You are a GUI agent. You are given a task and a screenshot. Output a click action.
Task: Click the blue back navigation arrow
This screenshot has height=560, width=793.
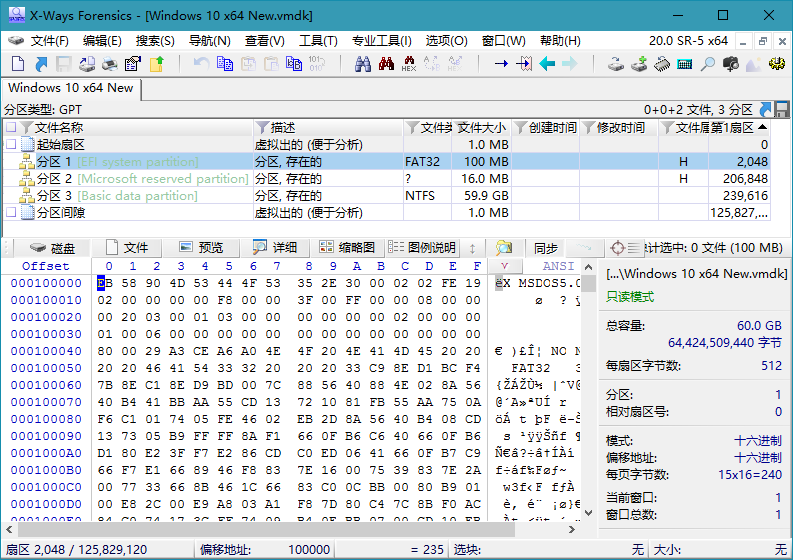pyautogui.click(x=547, y=64)
